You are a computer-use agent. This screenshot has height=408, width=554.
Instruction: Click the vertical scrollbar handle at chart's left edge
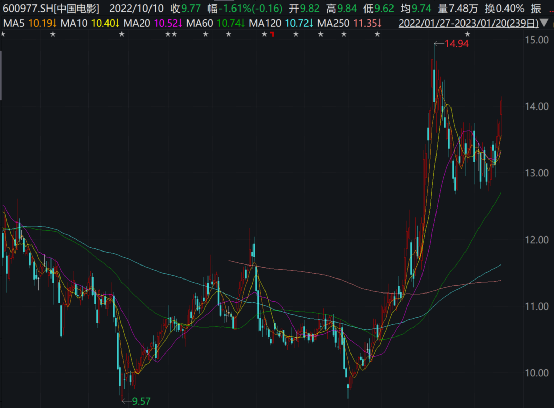1,76
